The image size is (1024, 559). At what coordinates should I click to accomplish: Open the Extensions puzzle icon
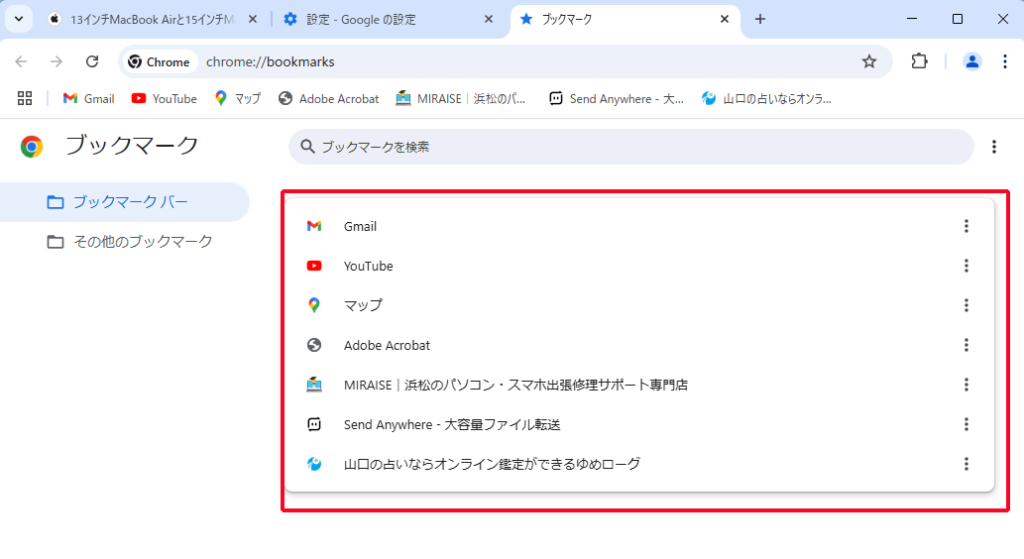(919, 61)
